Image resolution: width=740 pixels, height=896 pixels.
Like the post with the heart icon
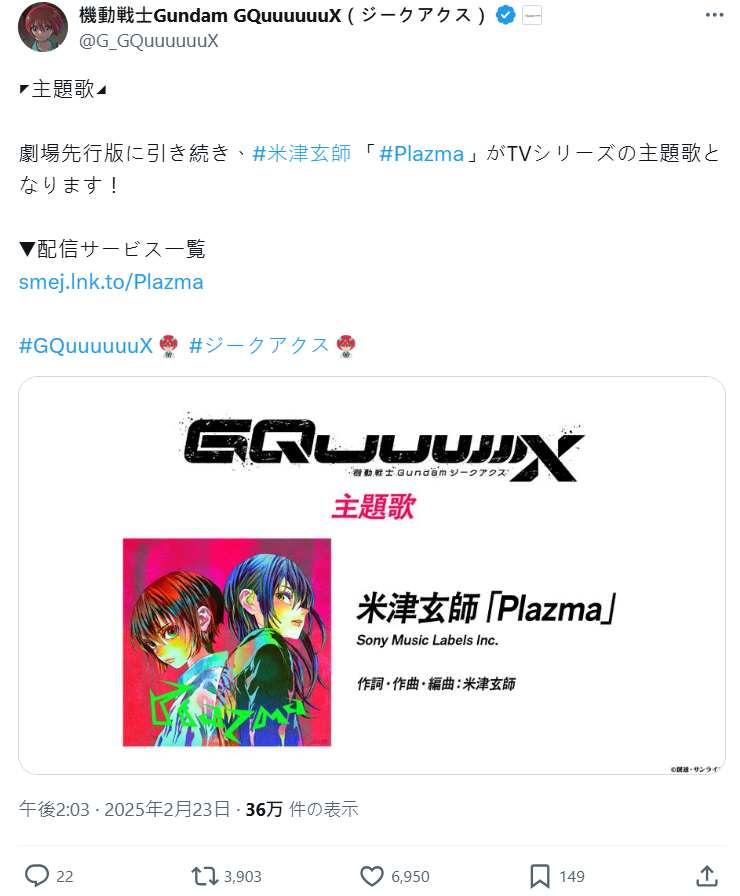tap(372, 876)
